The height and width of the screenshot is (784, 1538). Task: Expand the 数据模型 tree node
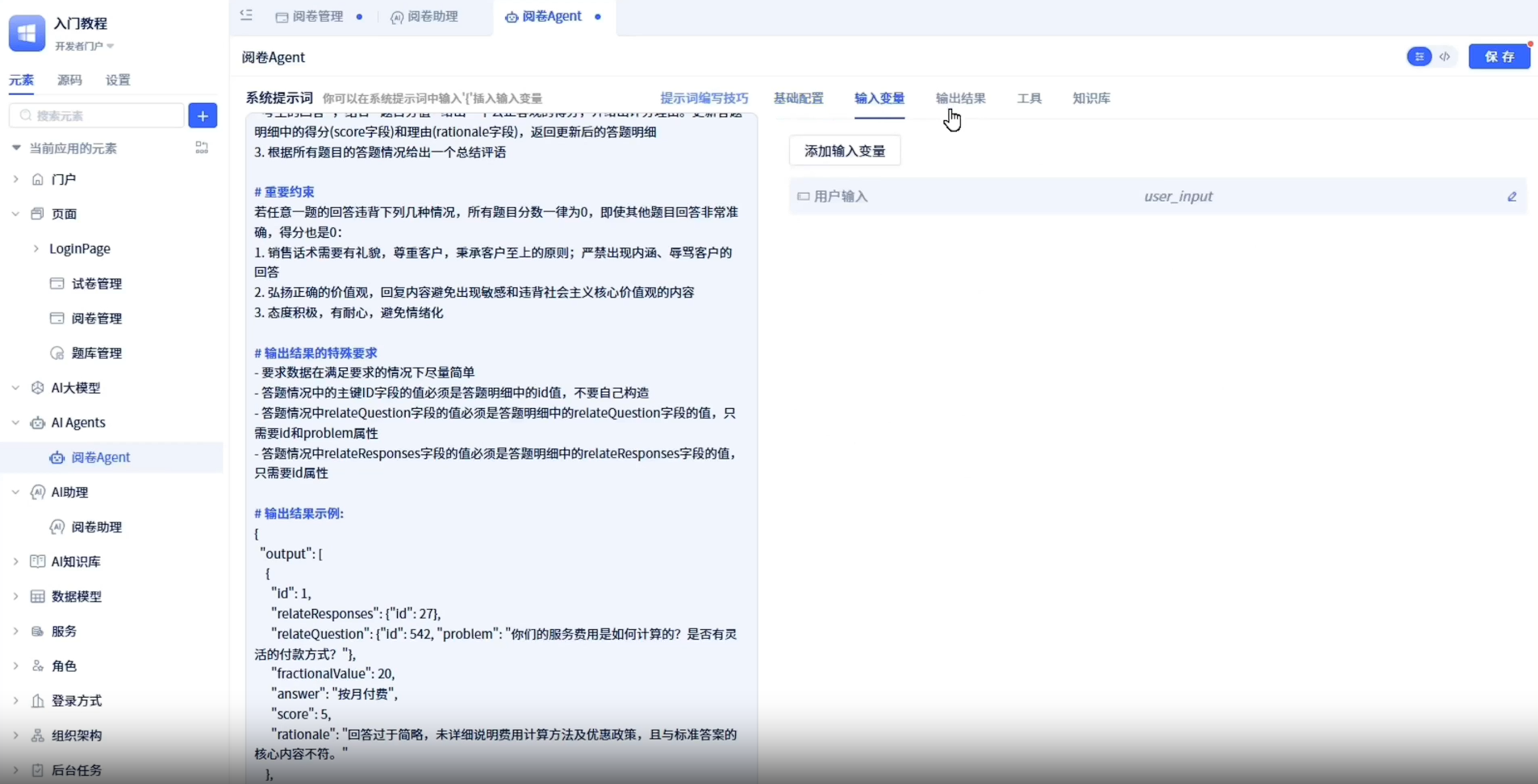click(15, 597)
